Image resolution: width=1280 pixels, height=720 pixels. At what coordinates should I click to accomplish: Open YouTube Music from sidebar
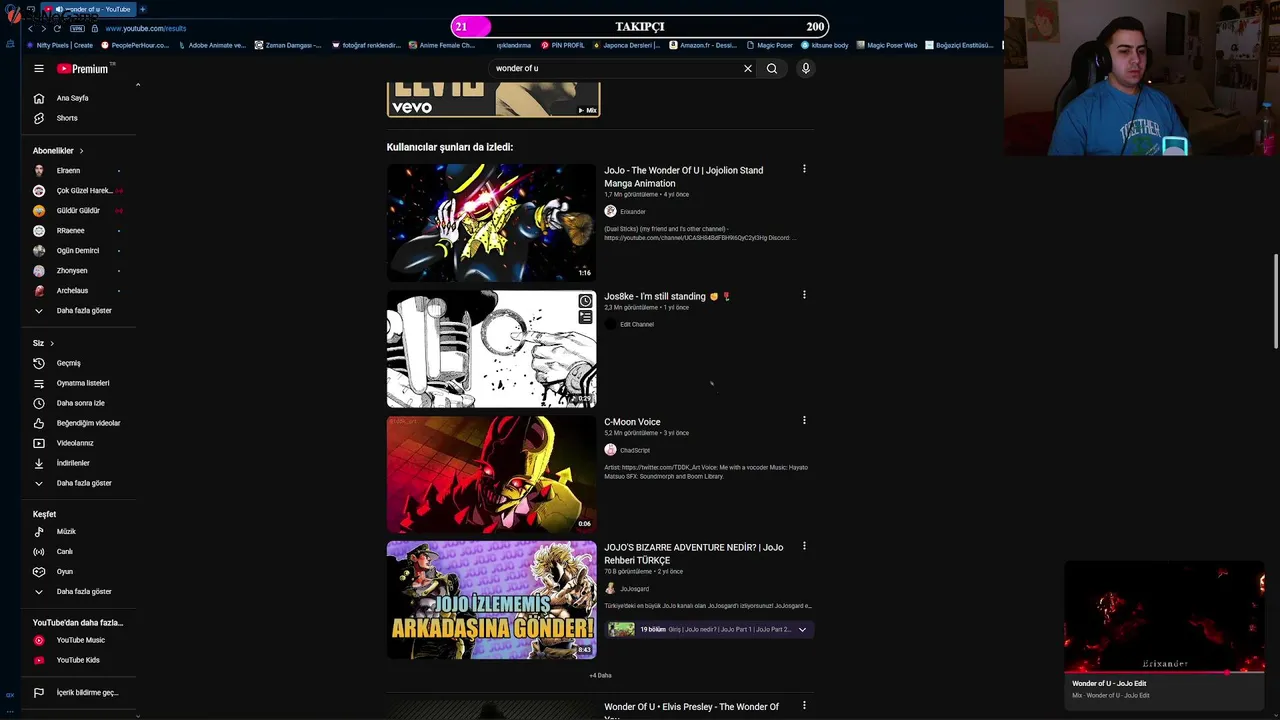[x=78, y=640]
